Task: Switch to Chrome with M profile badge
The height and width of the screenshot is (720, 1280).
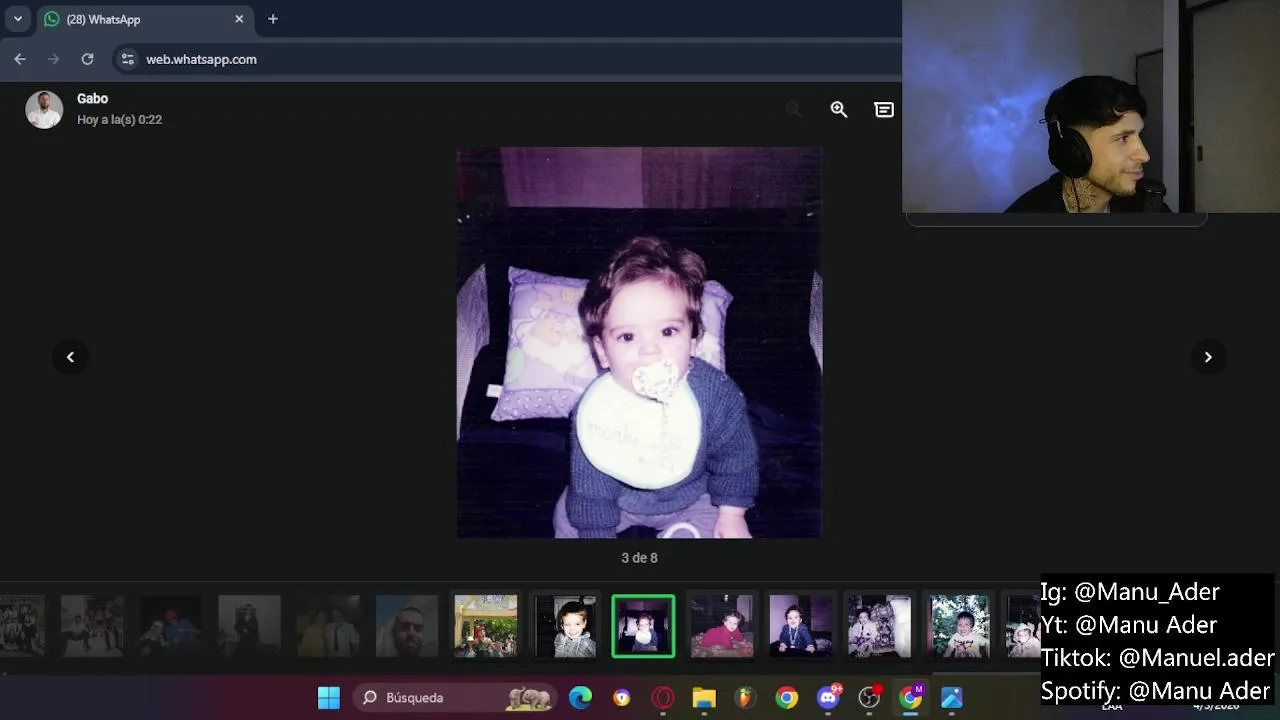Action: click(911, 698)
